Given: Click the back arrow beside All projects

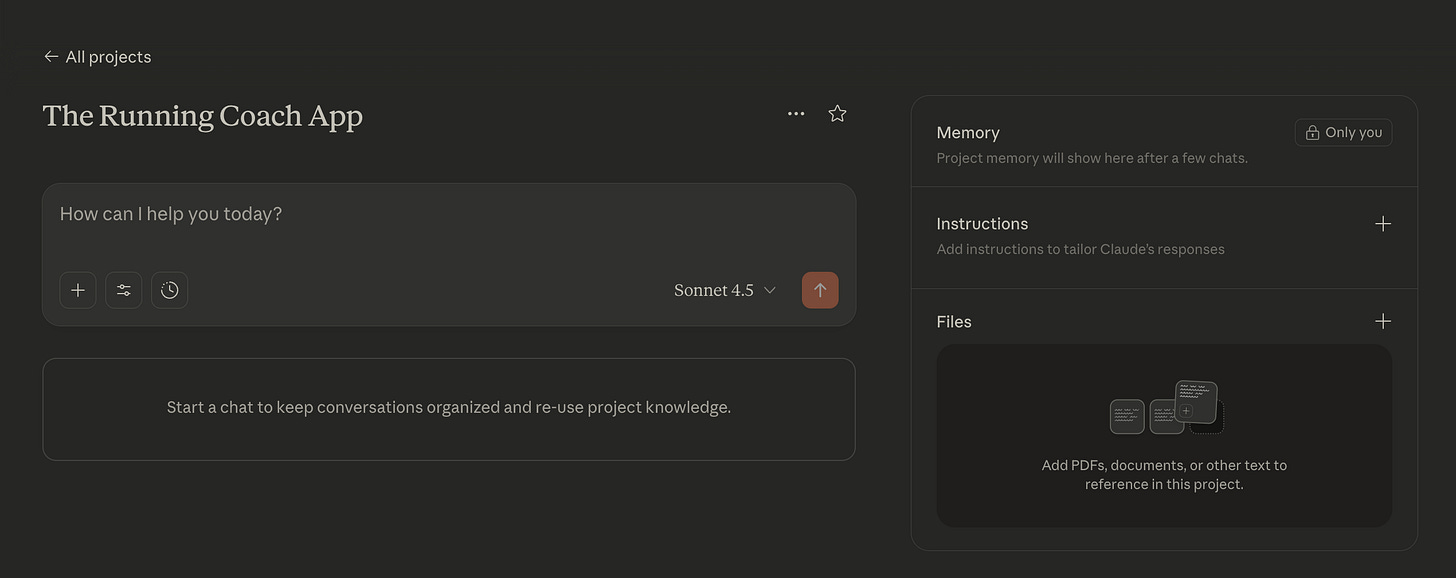Looking at the screenshot, I should [51, 57].
